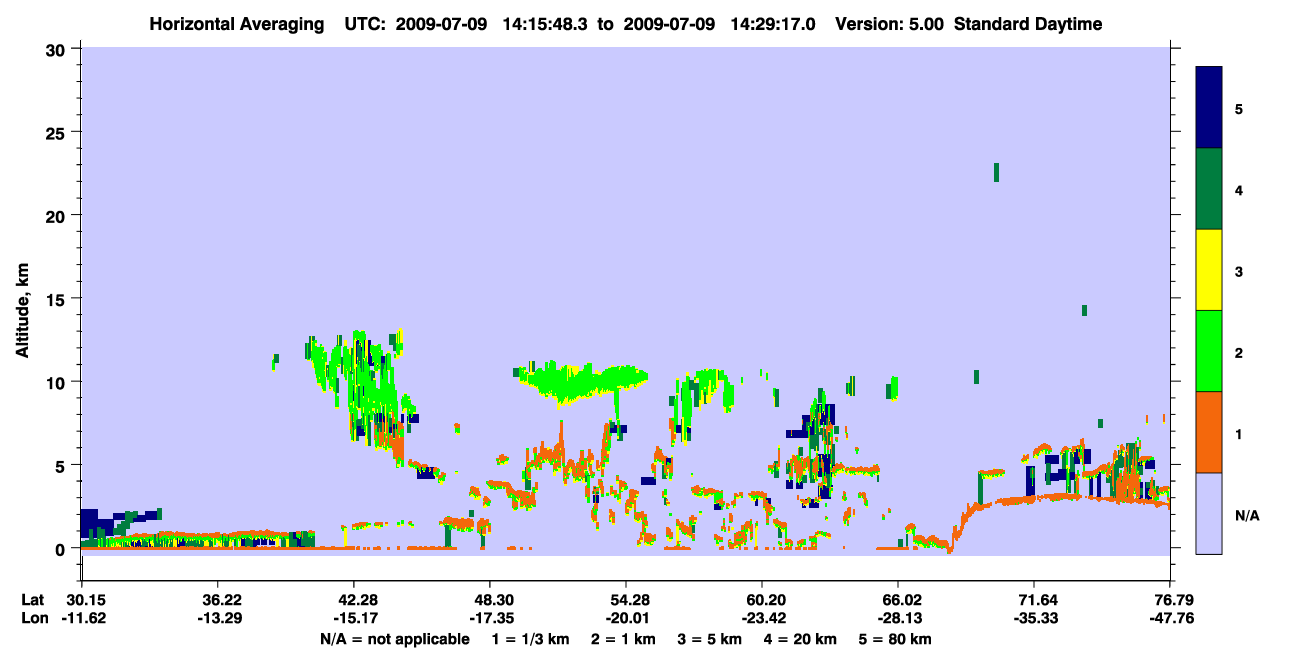Image resolution: width=1300 pixels, height=667 pixels.
Task: Click the flat green cloud layer near latitude 52
Action: tap(585, 381)
